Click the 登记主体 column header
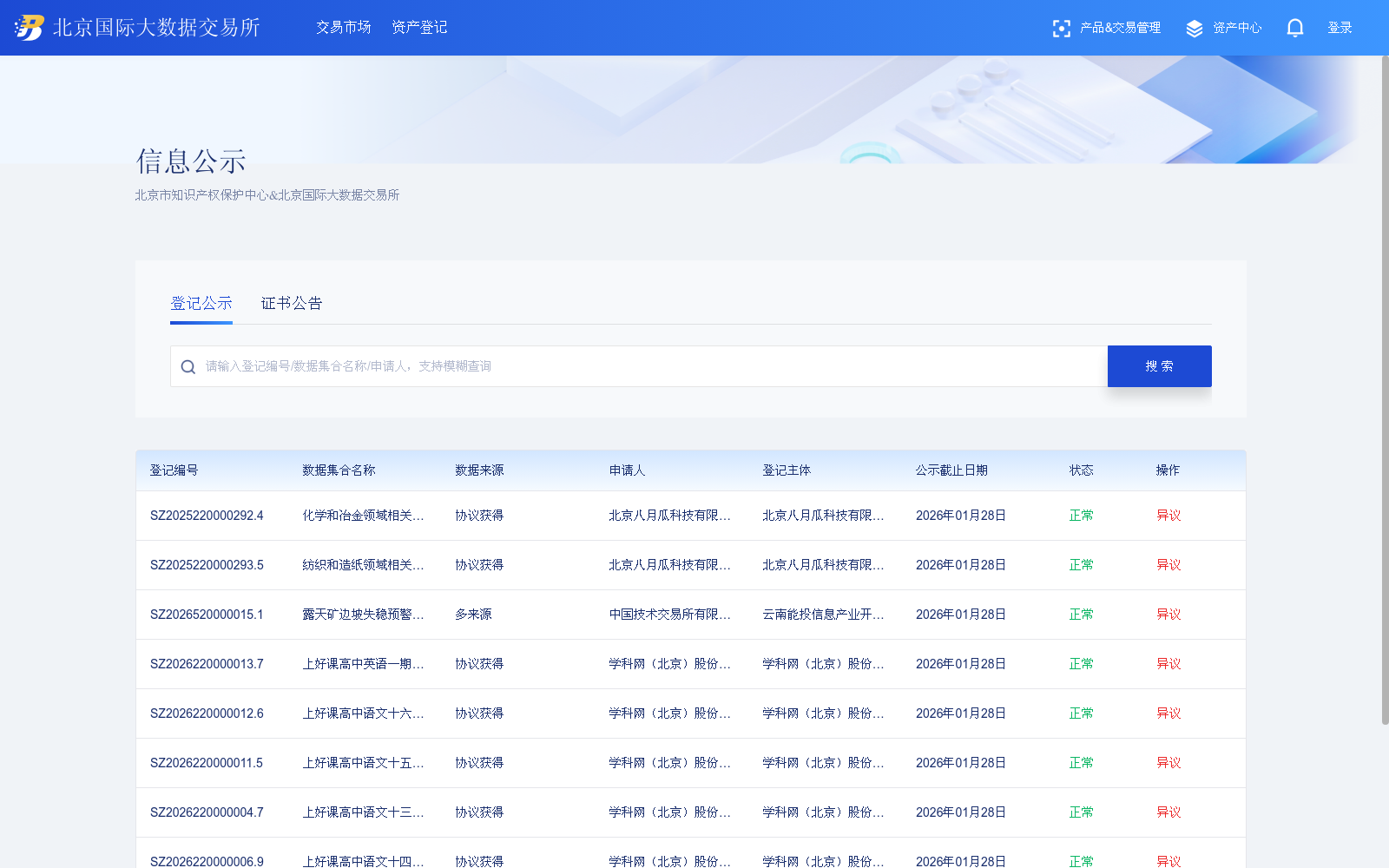 (x=787, y=470)
